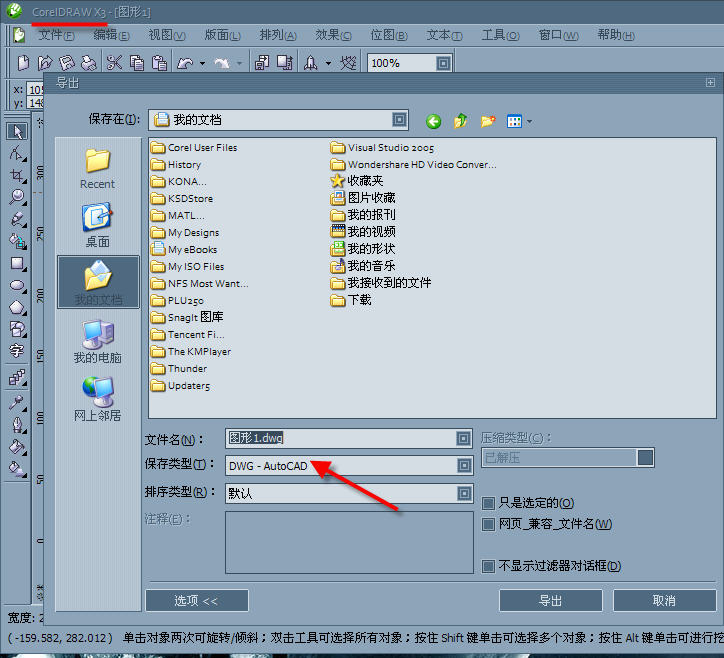Open the undo history dropdown arrow
This screenshot has width=724, height=658.
pos(202,63)
